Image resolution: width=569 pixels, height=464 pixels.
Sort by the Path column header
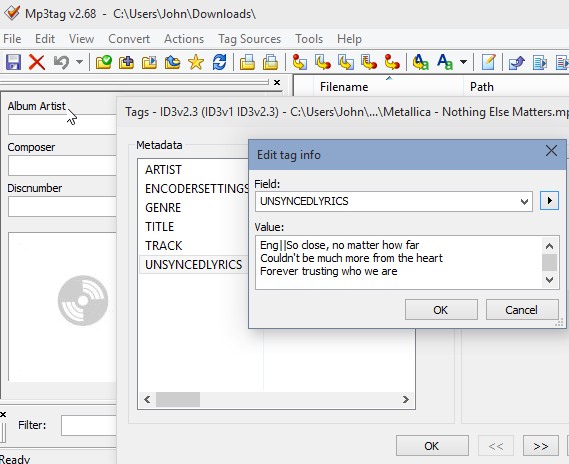(516, 87)
